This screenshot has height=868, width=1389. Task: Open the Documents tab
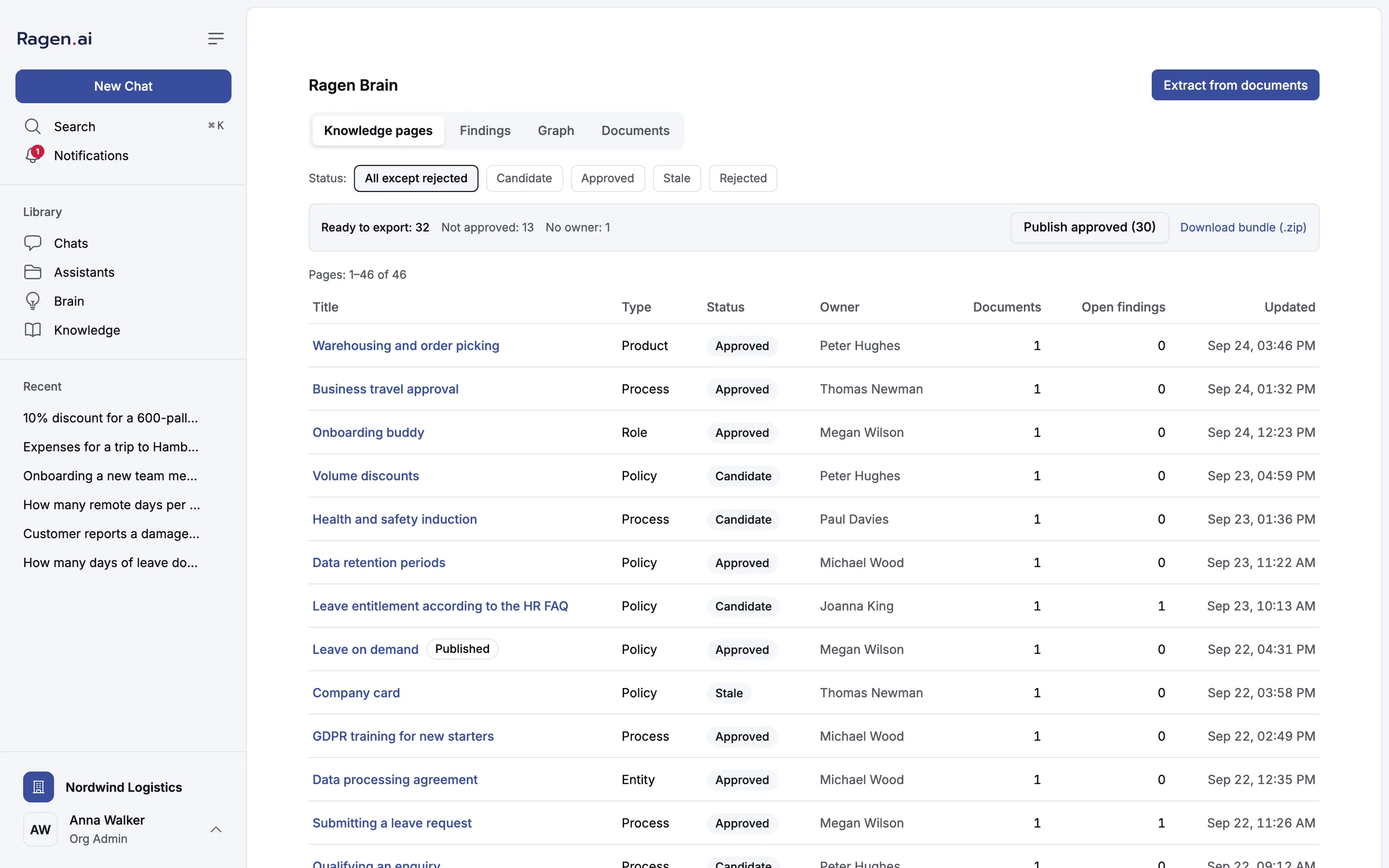click(x=635, y=130)
